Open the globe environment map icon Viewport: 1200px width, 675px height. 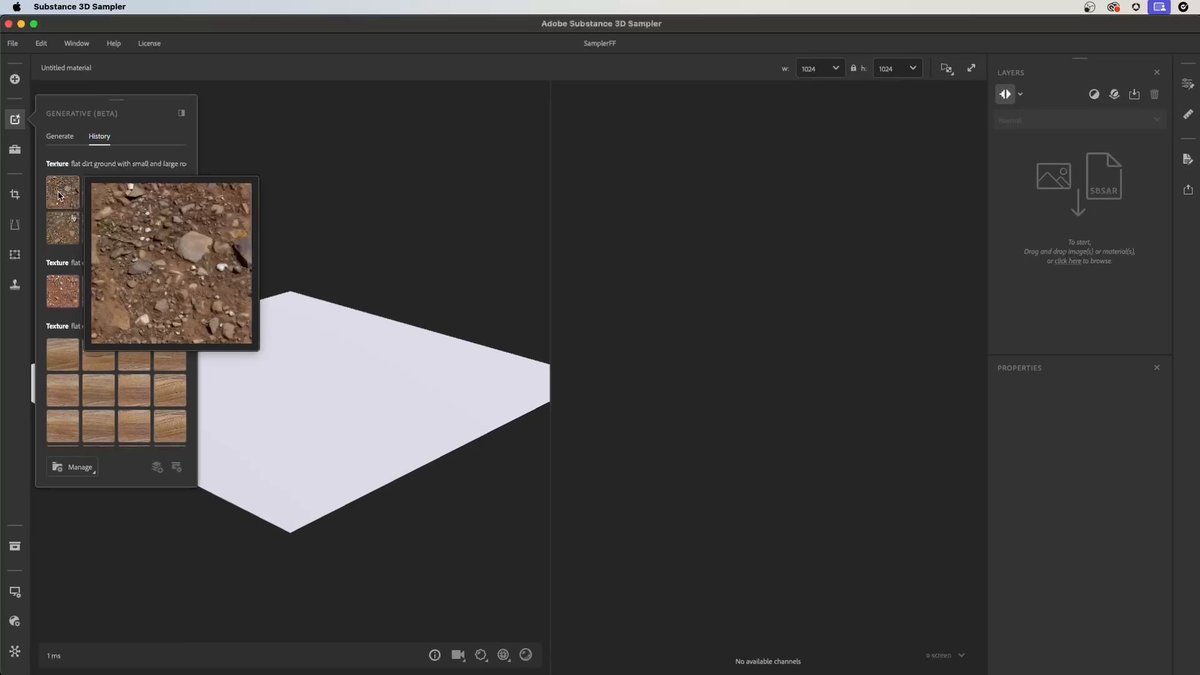click(504, 655)
